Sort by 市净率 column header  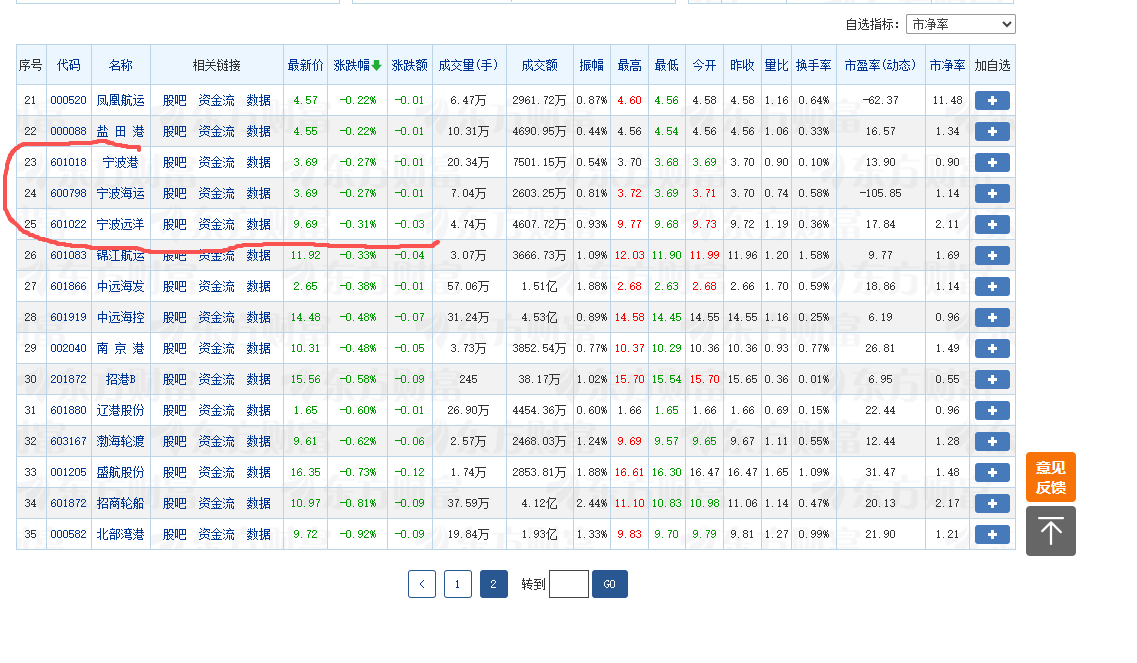click(947, 65)
